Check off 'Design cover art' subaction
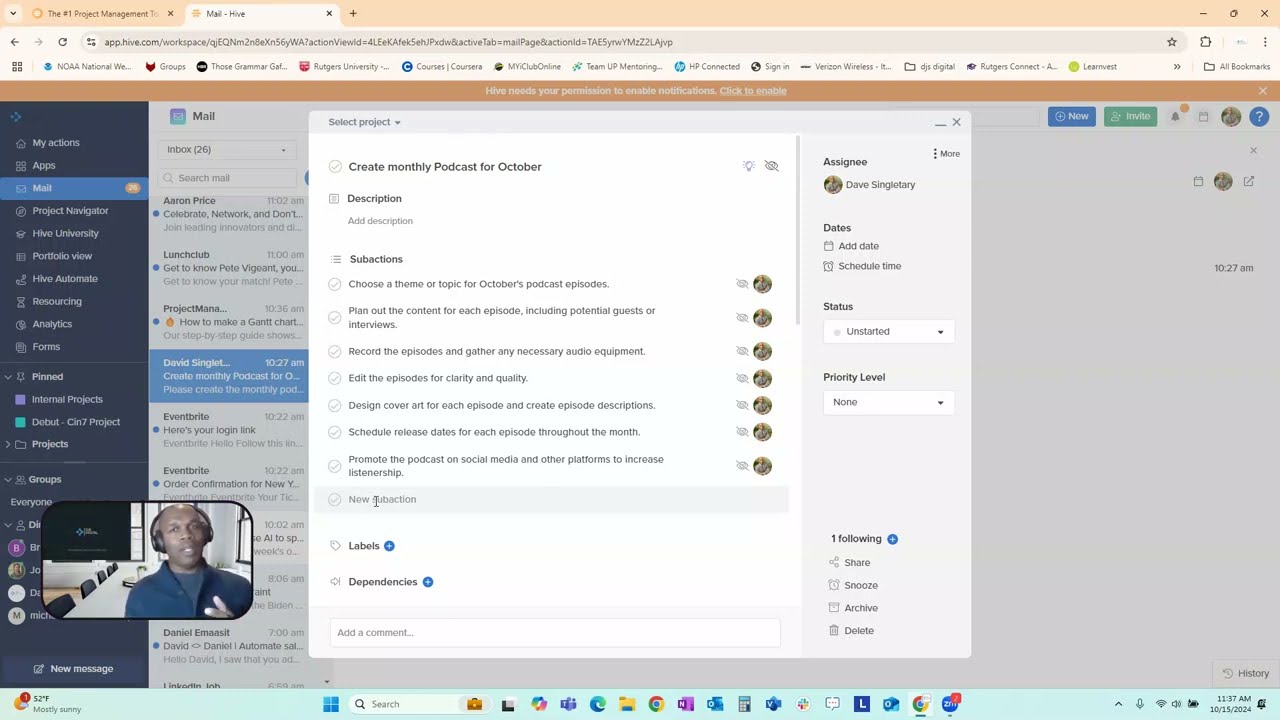 (x=335, y=405)
